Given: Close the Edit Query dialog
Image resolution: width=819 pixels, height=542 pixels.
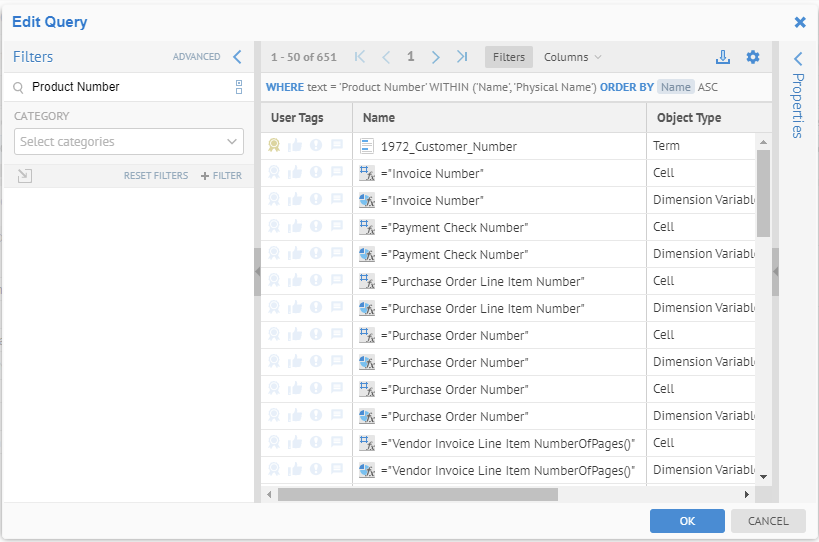Looking at the screenshot, I should pos(800,22).
